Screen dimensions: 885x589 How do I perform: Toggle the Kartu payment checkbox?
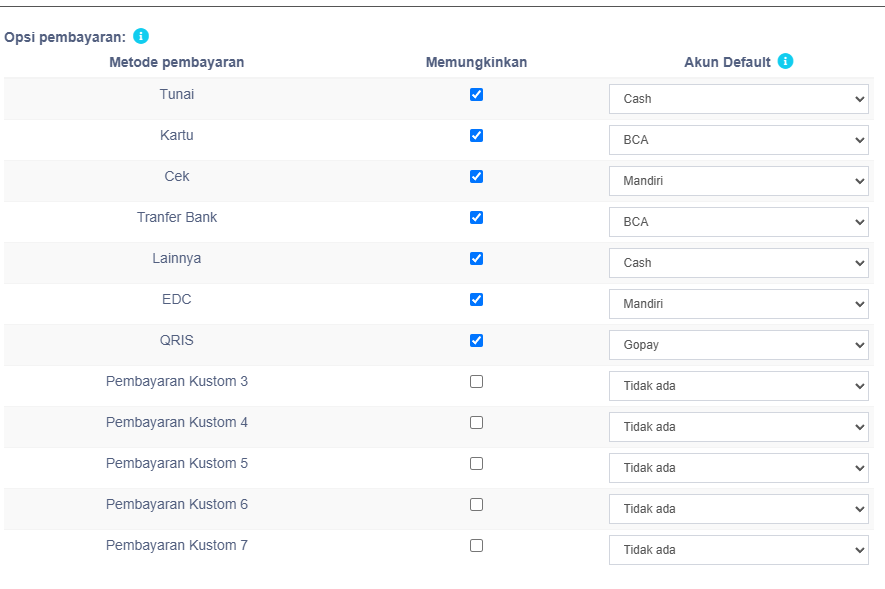tap(476, 135)
